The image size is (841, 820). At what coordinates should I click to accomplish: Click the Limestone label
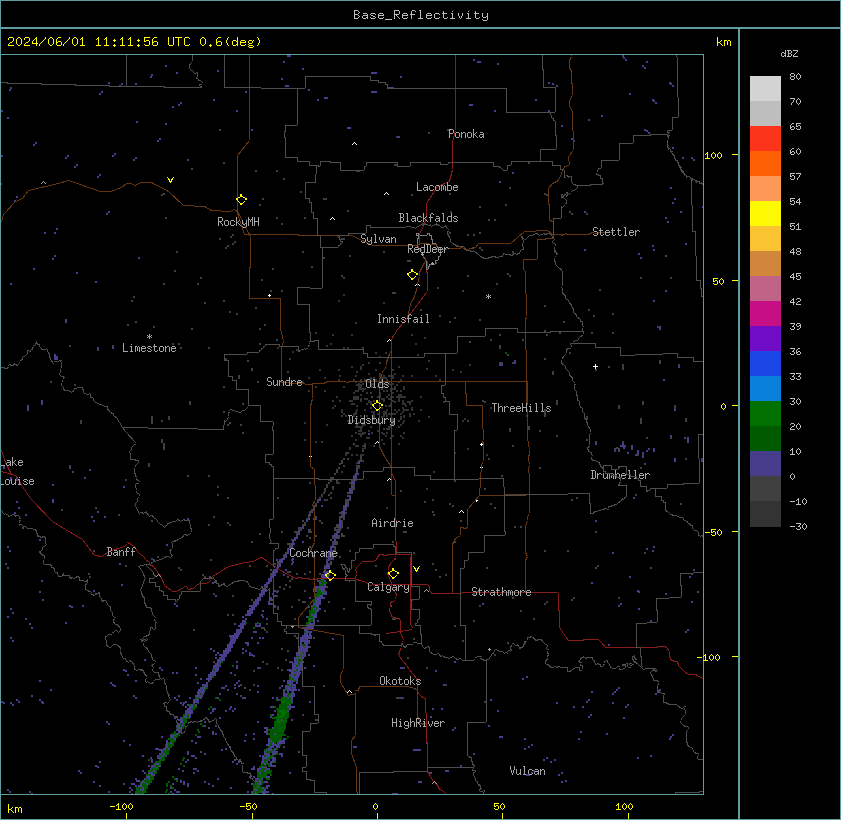(149, 348)
